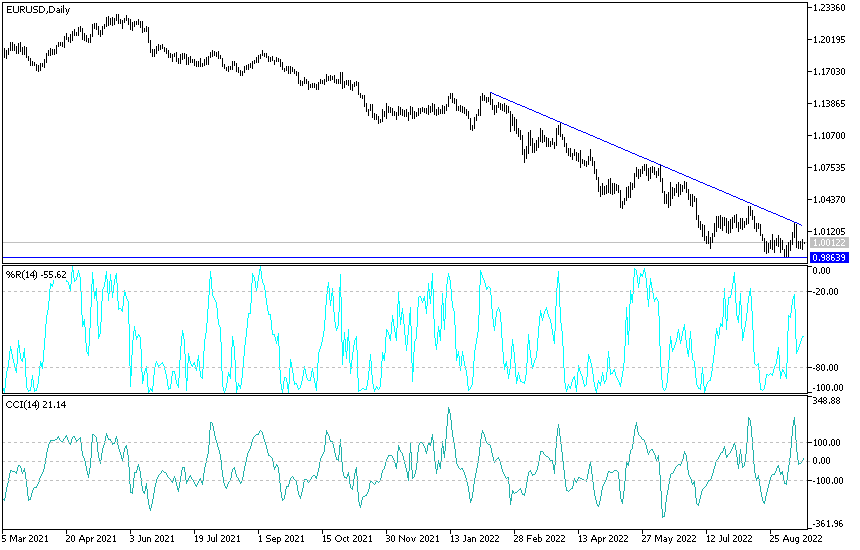Click the 1.23360 price axis value

point(829,8)
